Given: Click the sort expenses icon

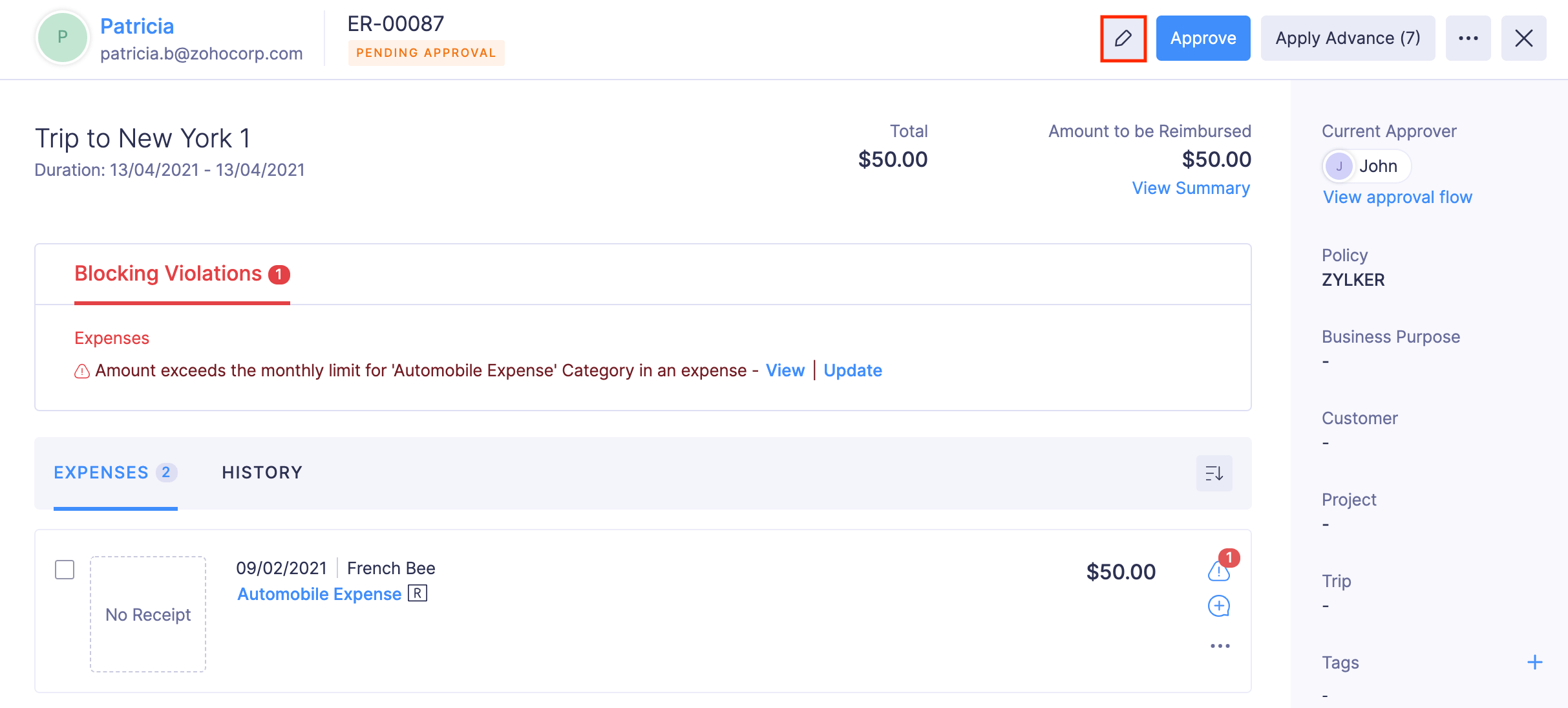Looking at the screenshot, I should pyautogui.click(x=1214, y=473).
